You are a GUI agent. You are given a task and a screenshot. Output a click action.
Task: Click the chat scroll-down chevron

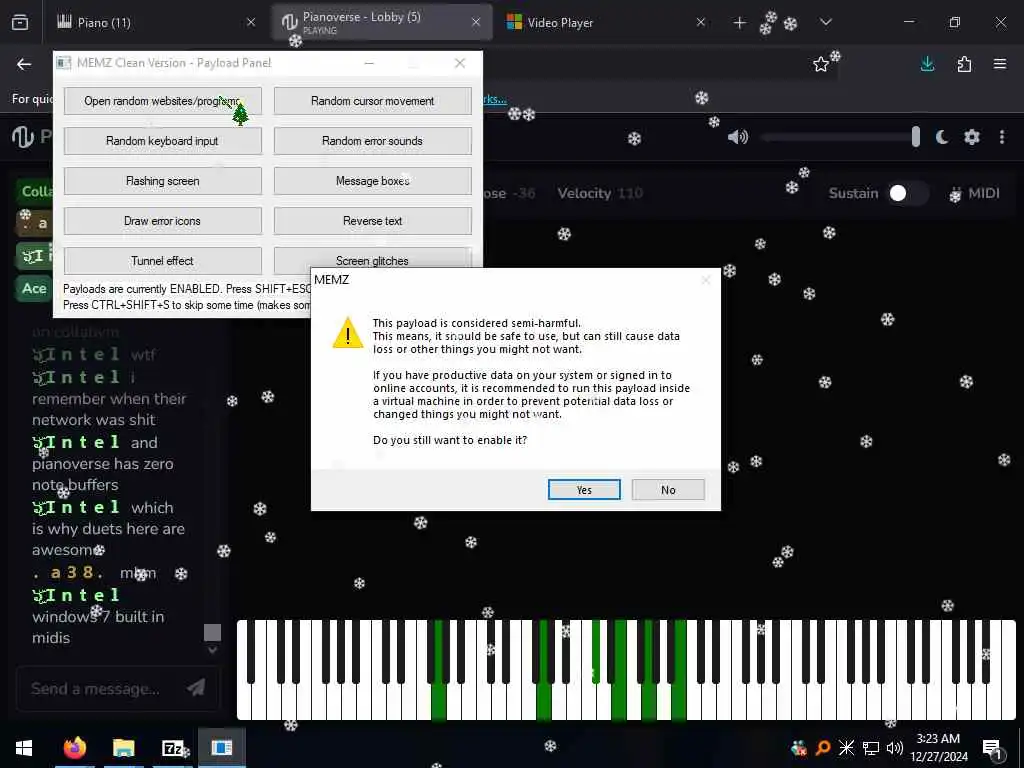[212, 650]
